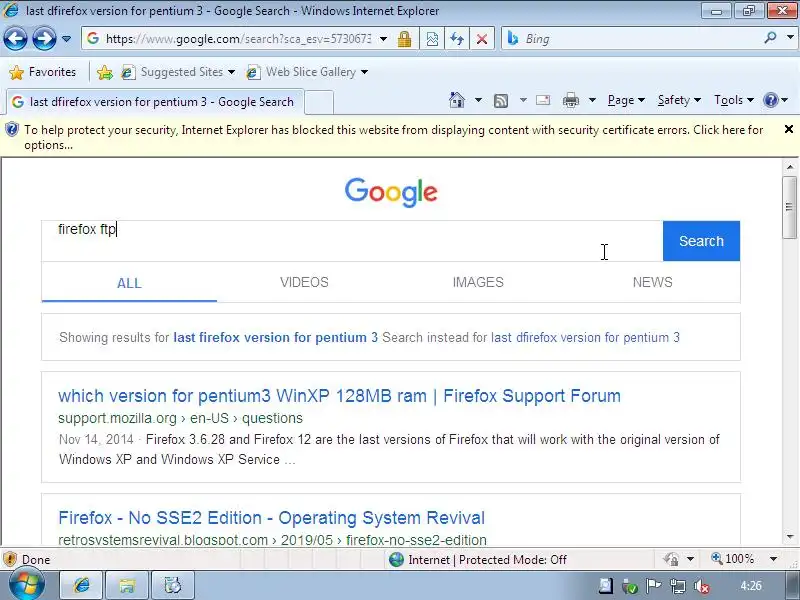The height and width of the screenshot is (600, 800).
Task: Expand the zoom level dropdown arrow
Action: pyautogui.click(x=773, y=559)
